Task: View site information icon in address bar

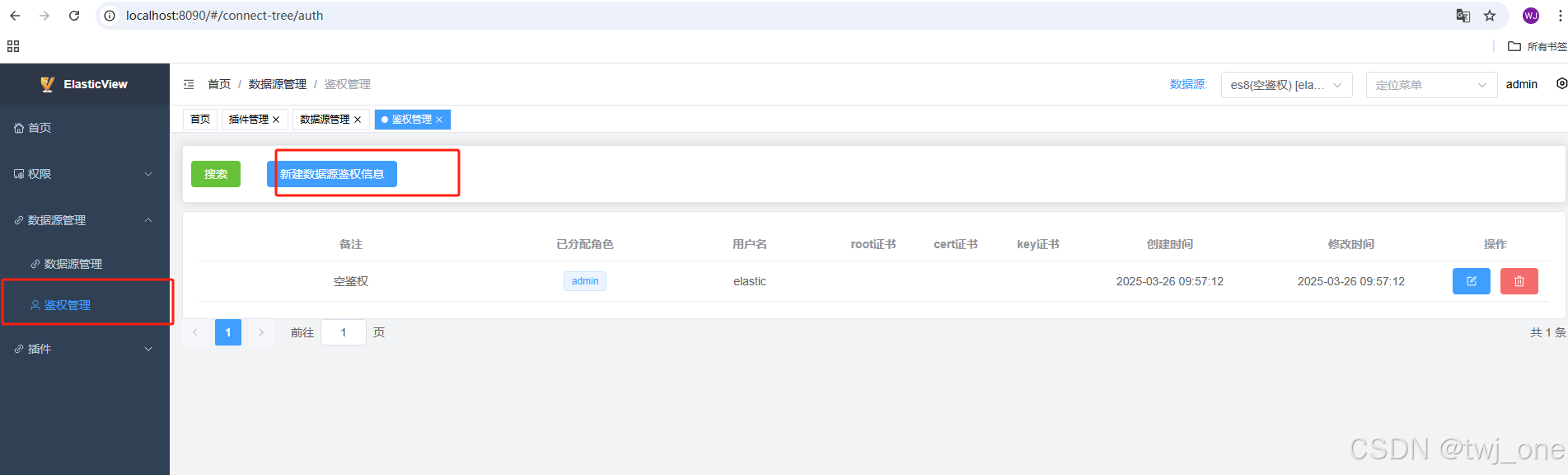Action: pyautogui.click(x=110, y=16)
